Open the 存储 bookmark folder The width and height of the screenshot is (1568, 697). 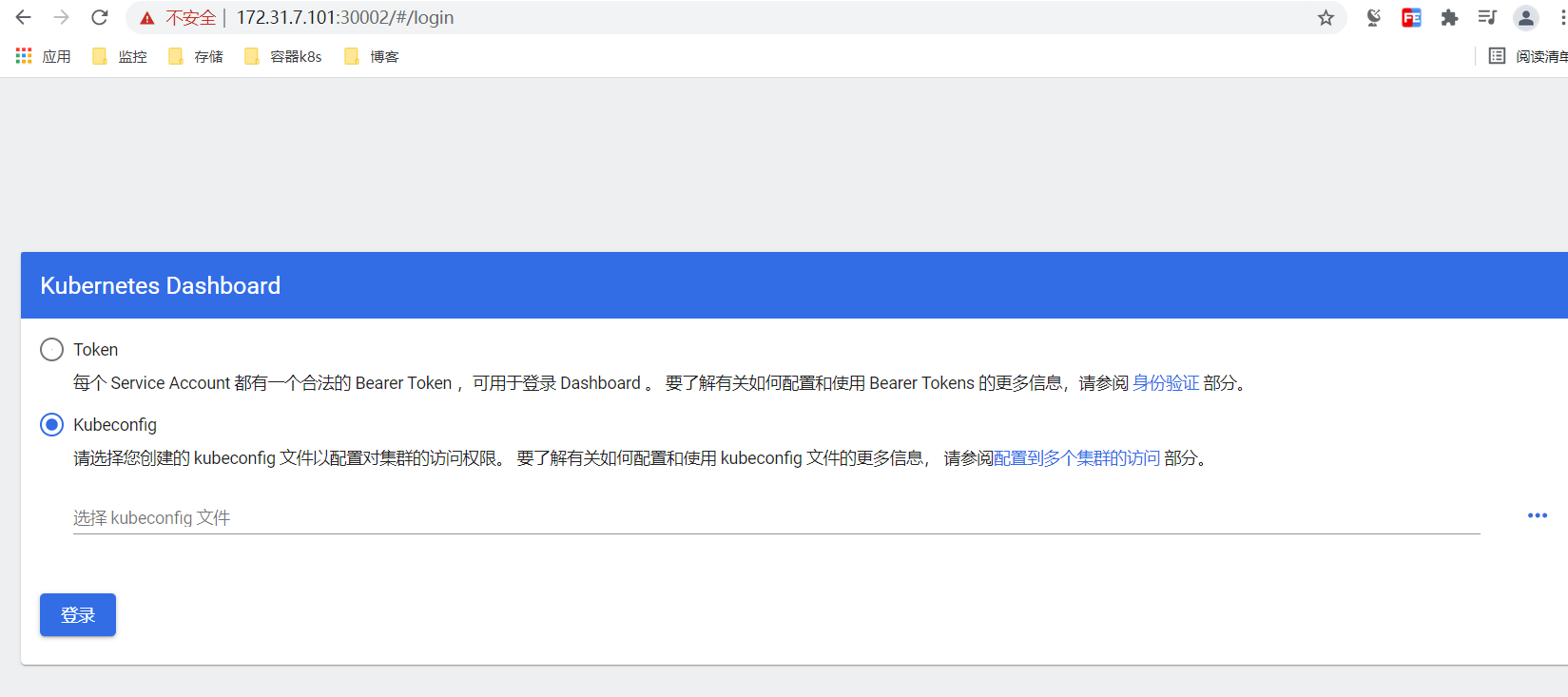(196, 56)
